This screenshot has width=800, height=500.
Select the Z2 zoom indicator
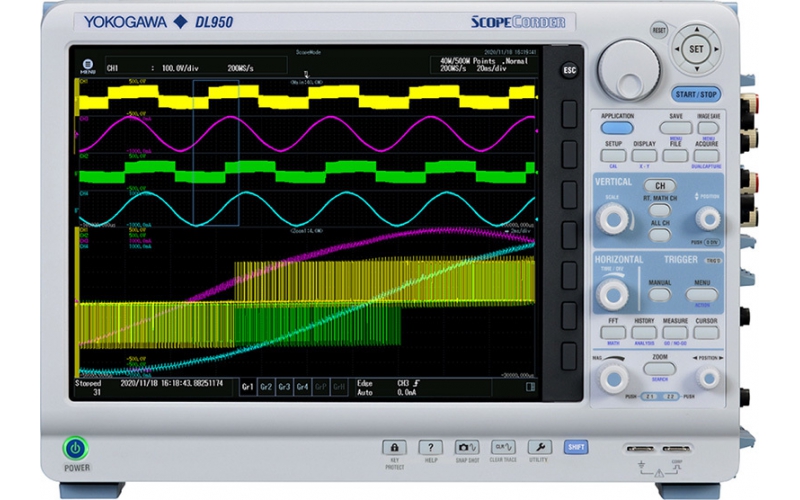[670, 396]
